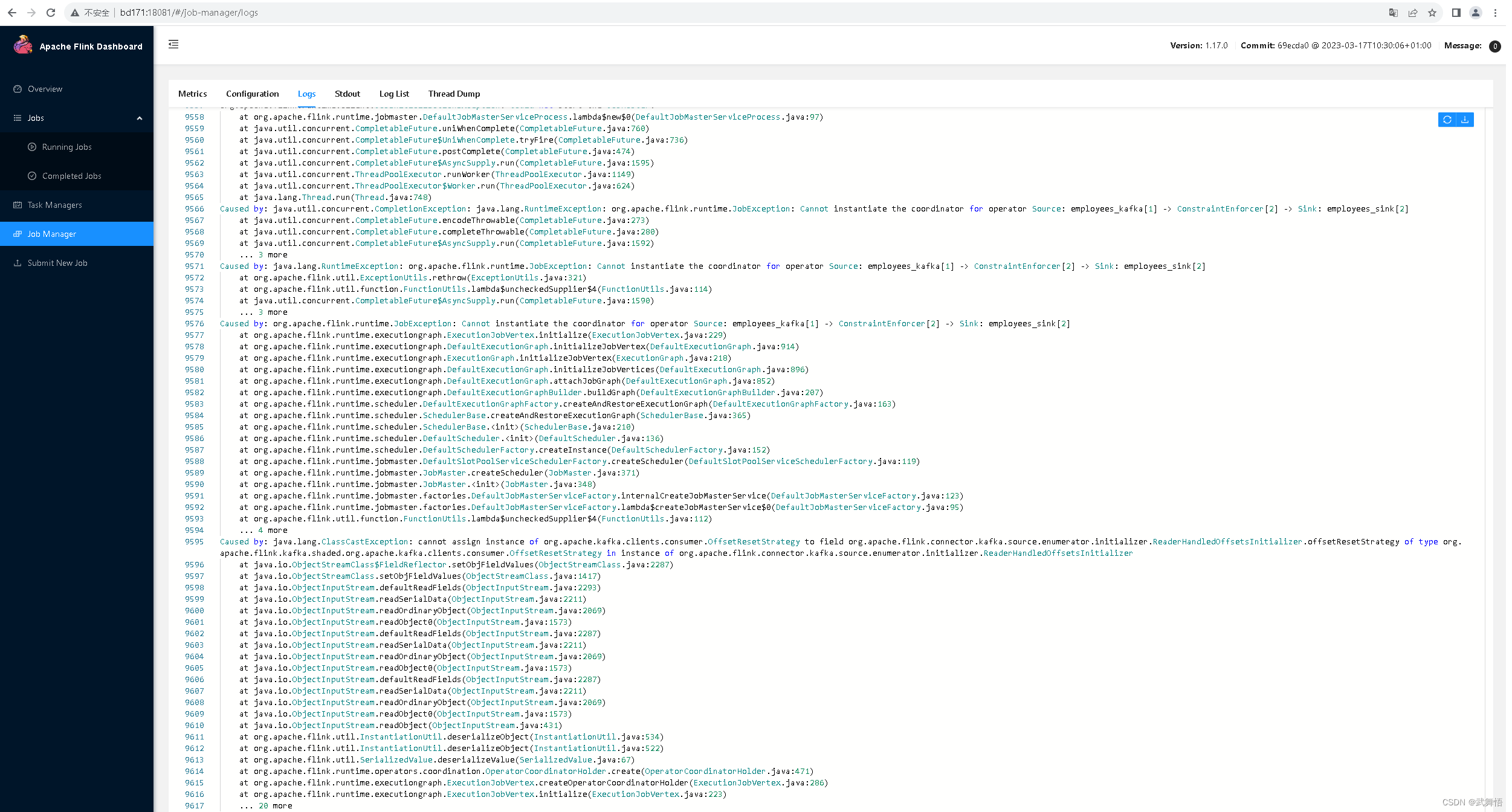The width and height of the screenshot is (1512, 812).
Task: Go to the Overview page
Action: tap(45, 89)
